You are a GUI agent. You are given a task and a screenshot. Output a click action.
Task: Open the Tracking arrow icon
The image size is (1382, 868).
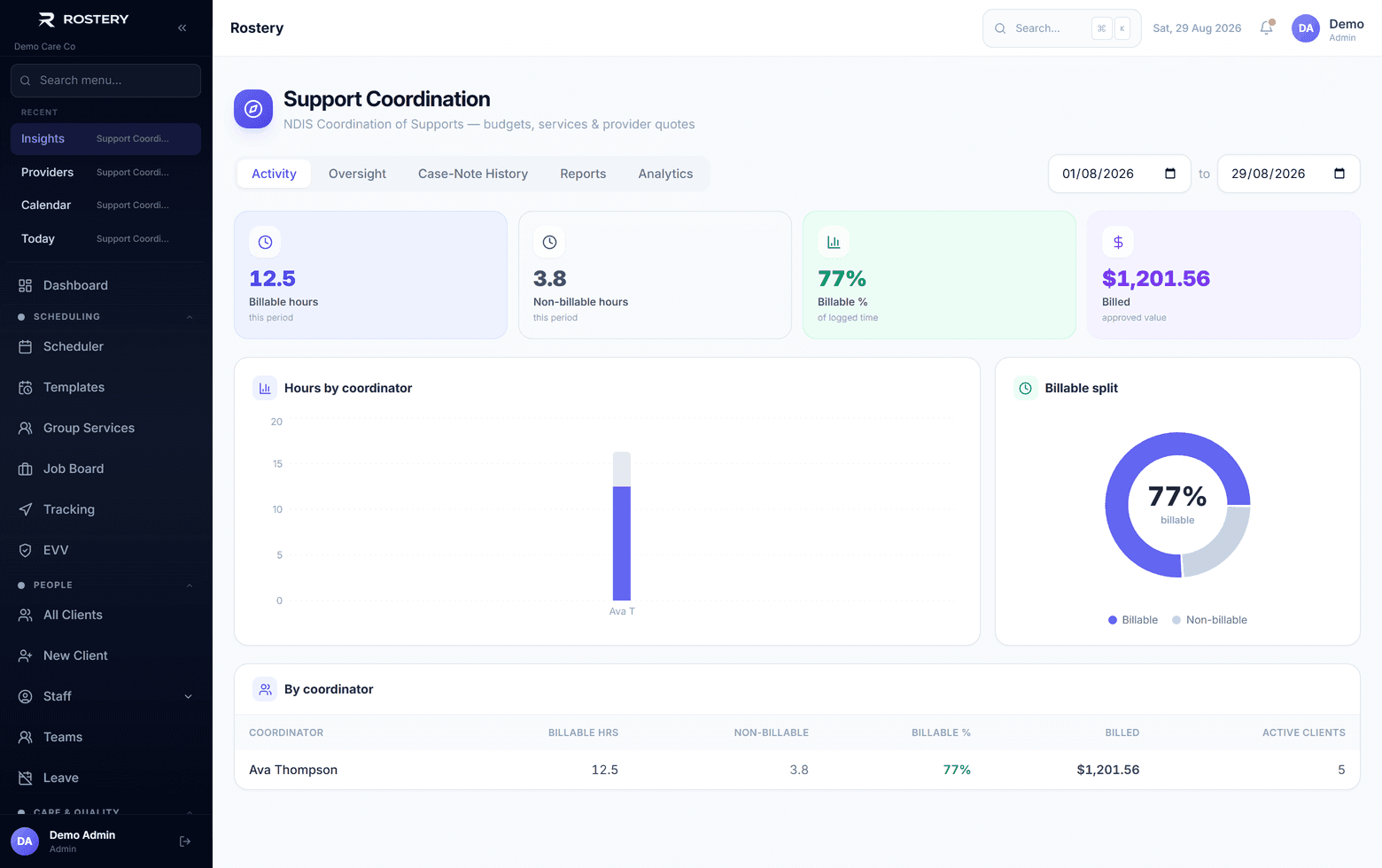[x=26, y=509]
